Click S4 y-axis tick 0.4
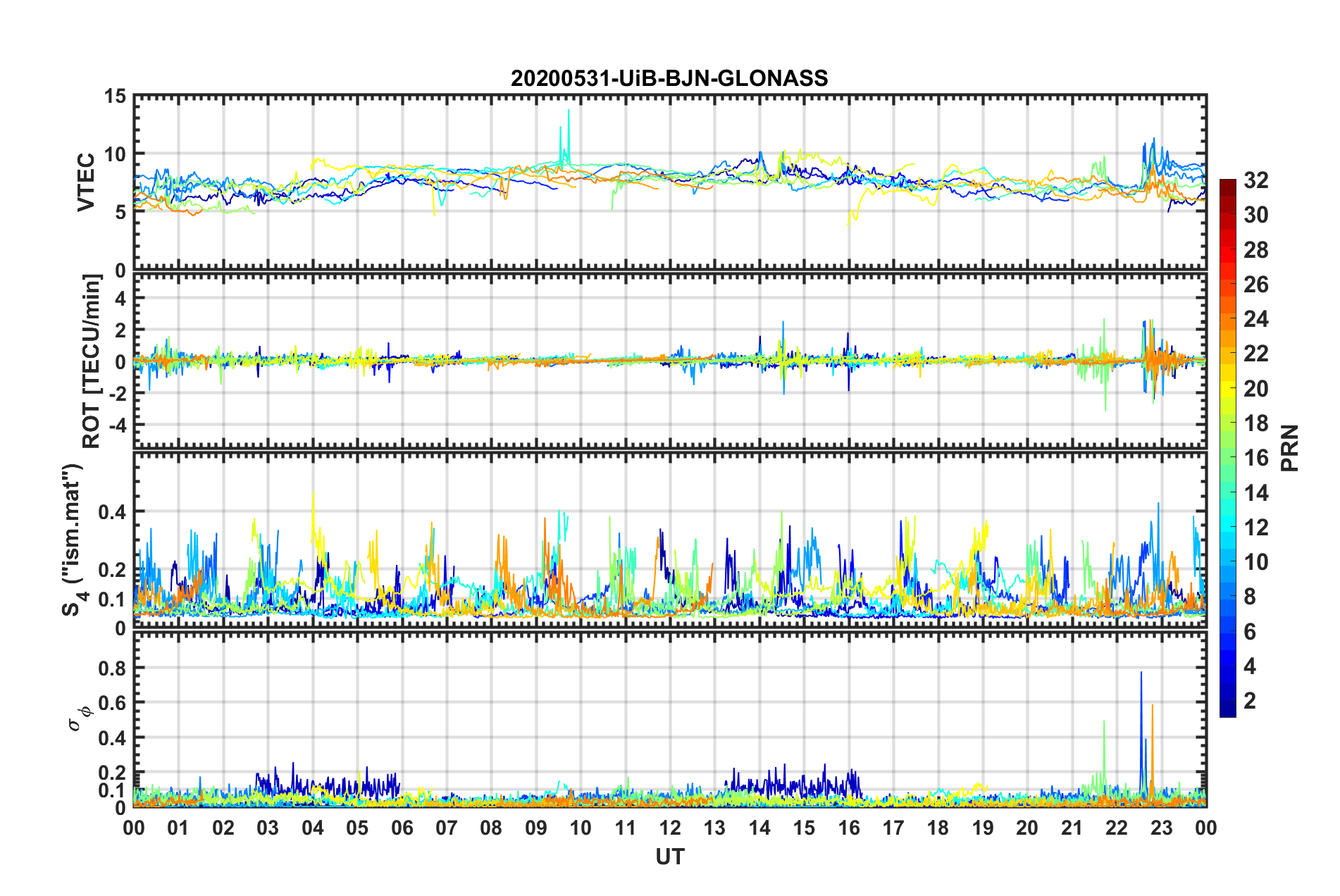 tap(113, 511)
